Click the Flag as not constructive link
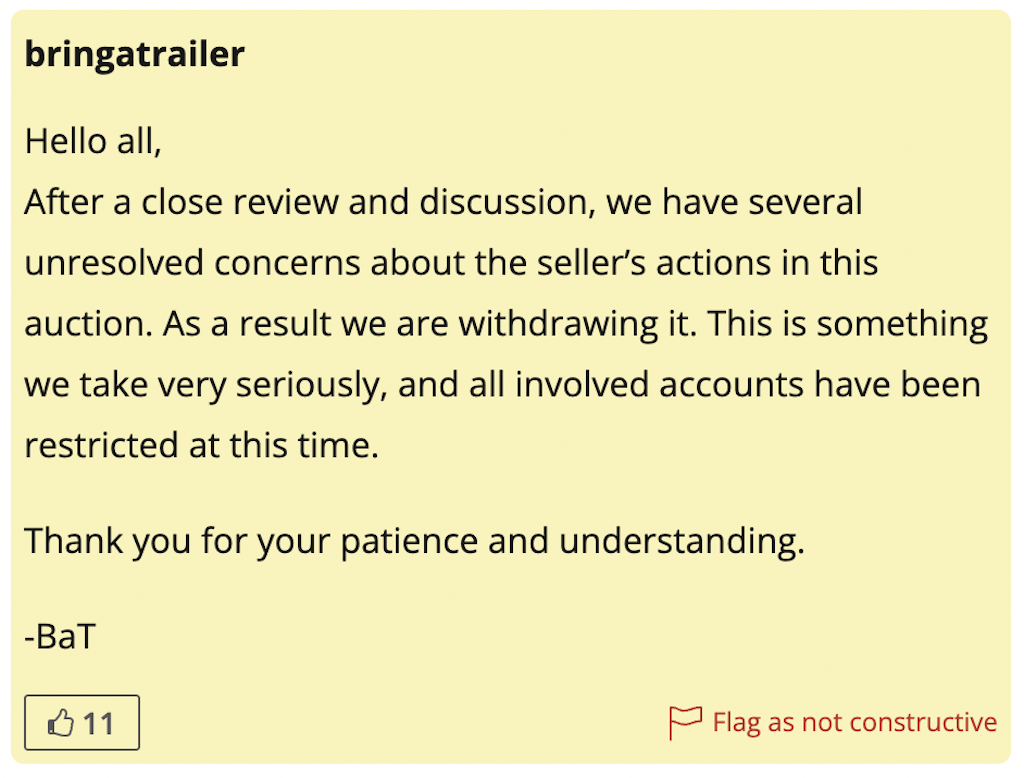This screenshot has width=1024, height=778. coord(854,722)
